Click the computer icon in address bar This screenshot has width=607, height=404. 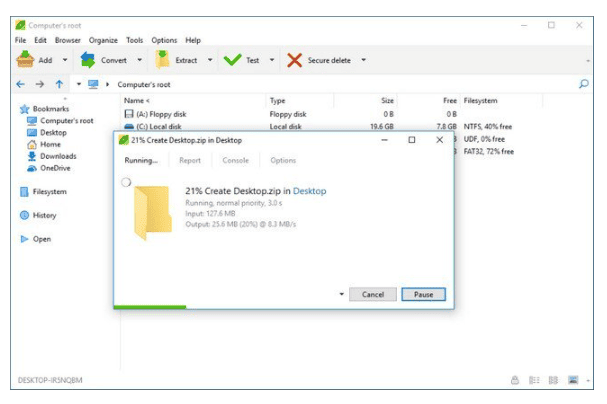click(x=93, y=84)
